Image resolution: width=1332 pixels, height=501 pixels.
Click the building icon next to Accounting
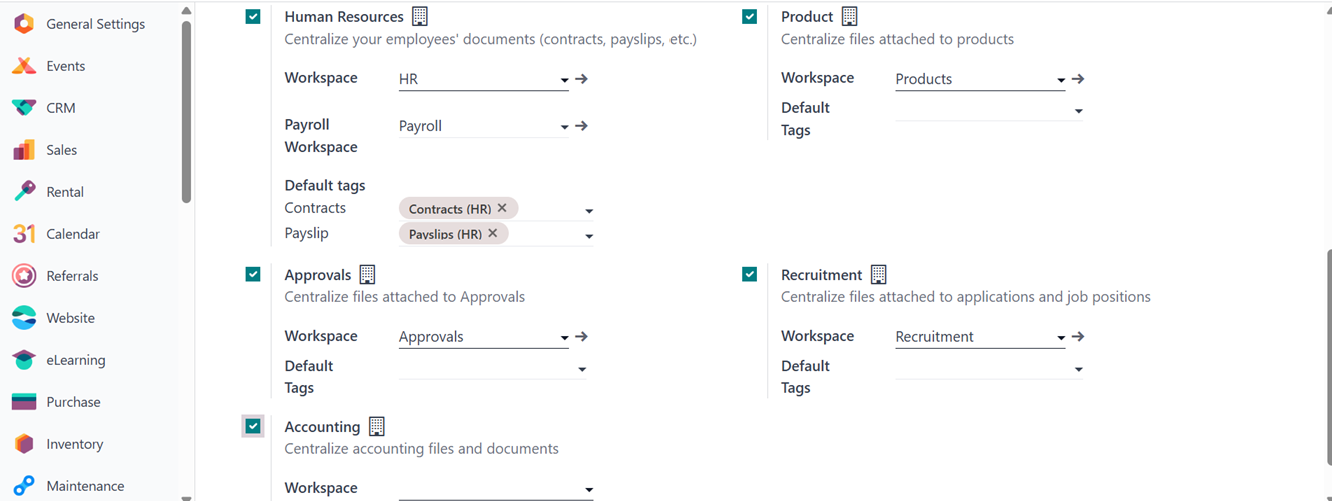click(376, 427)
